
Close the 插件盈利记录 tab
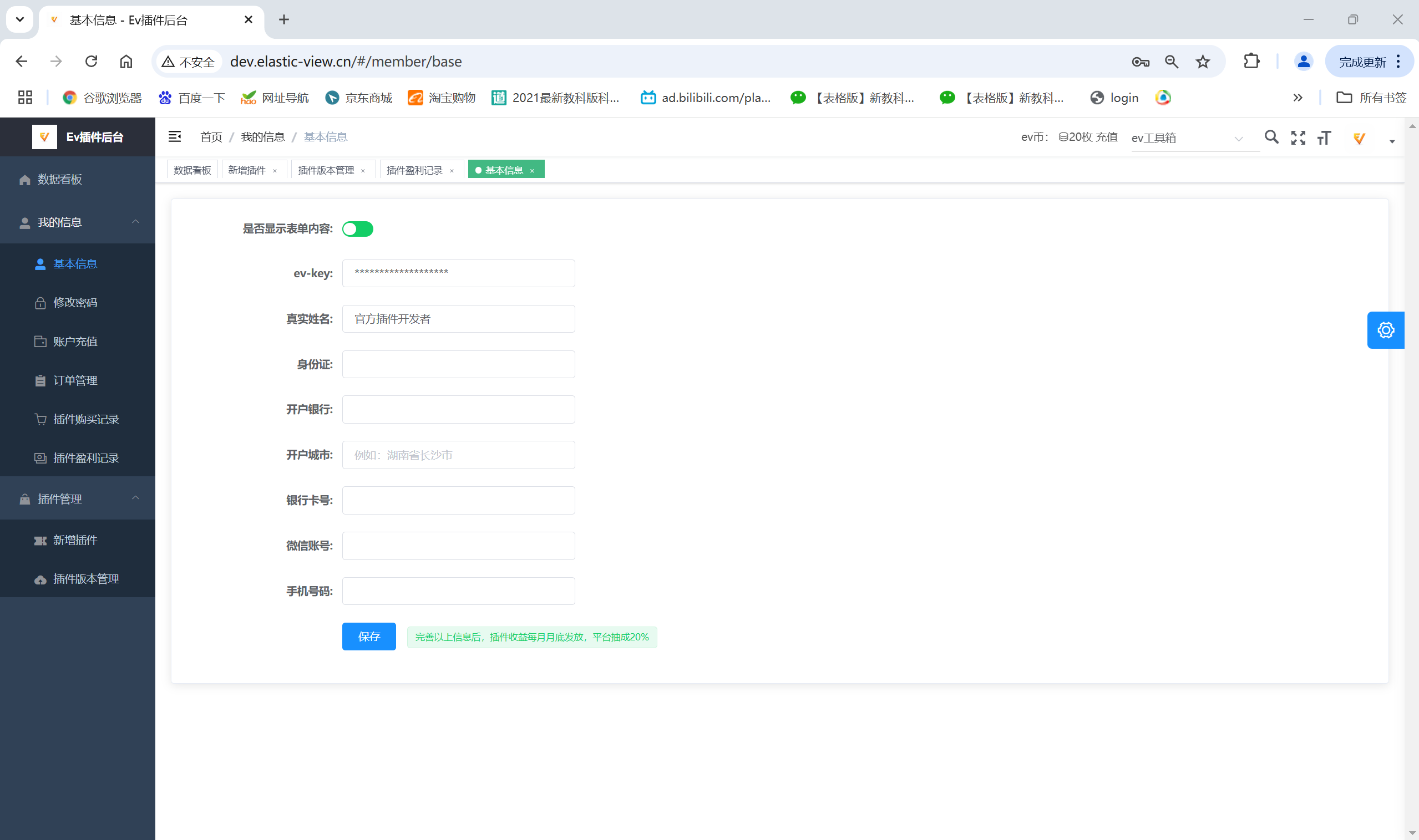coord(452,171)
